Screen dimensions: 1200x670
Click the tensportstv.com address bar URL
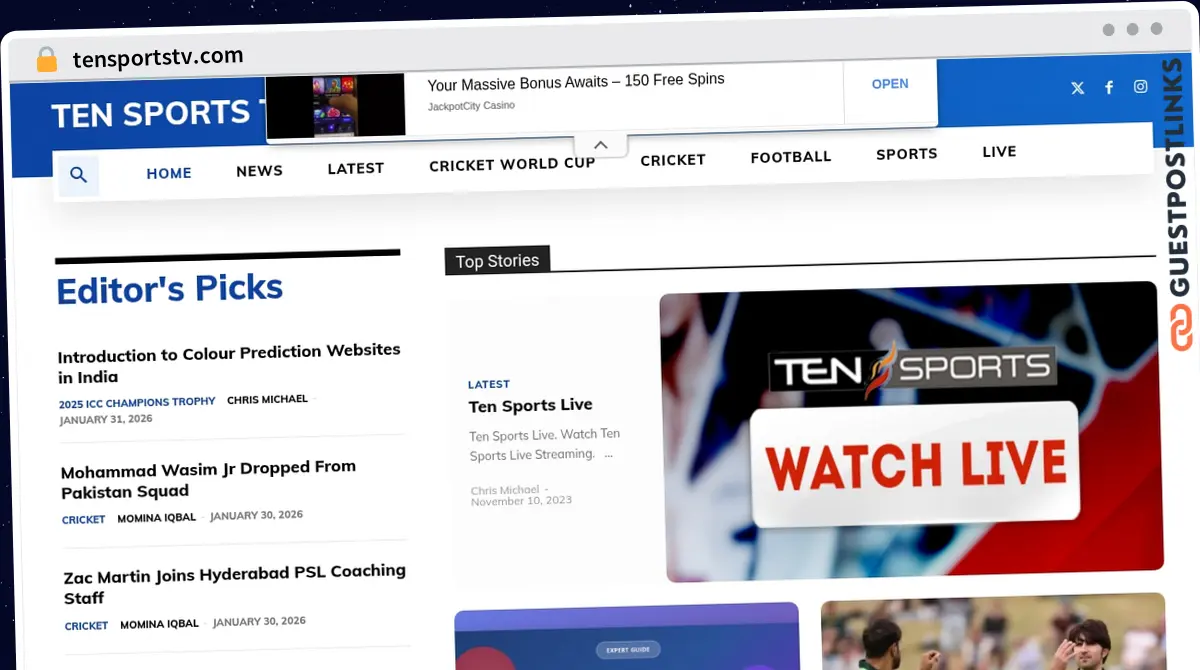click(158, 58)
